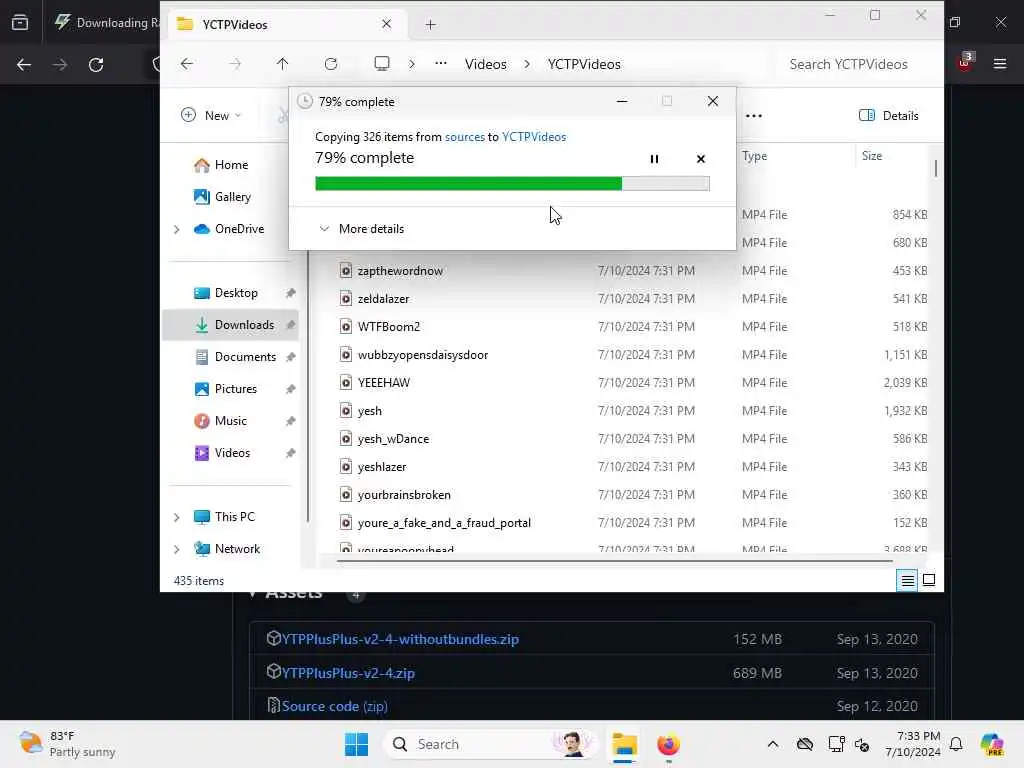Open Home in the navigation pane

(221, 165)
